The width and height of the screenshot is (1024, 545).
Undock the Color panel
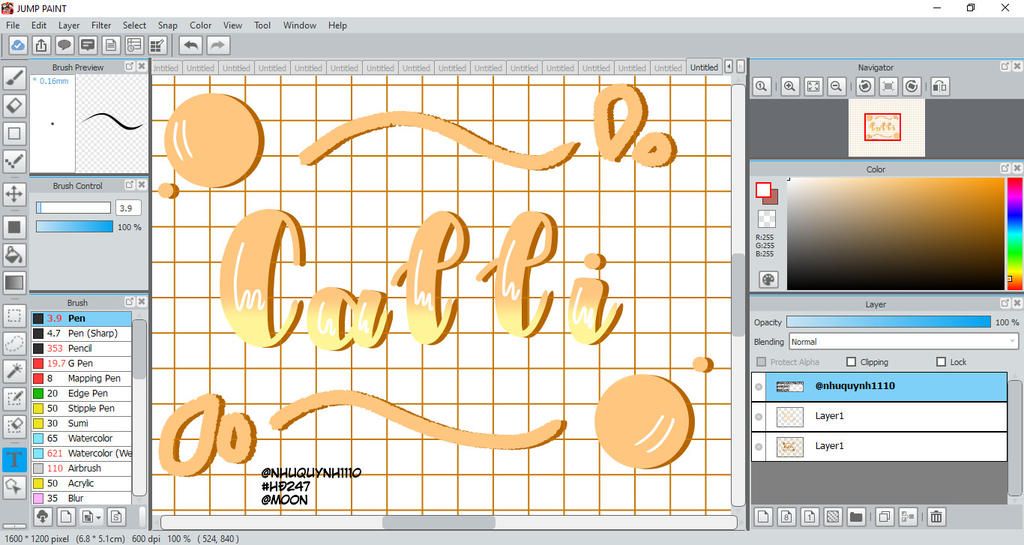click(1004, 168)
